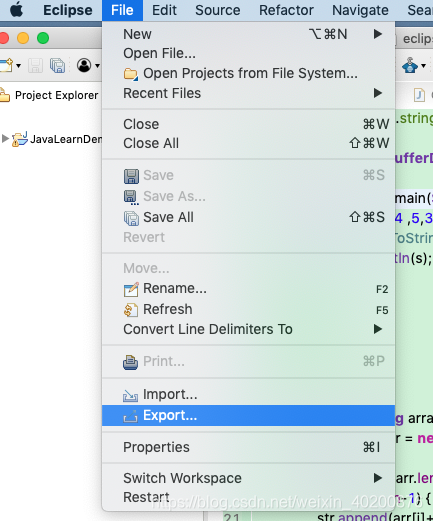Click the Open Projects from File System folder icon
Image resolution: width=433 pixels, height=521 pixels.
click(x=131, y=74)
